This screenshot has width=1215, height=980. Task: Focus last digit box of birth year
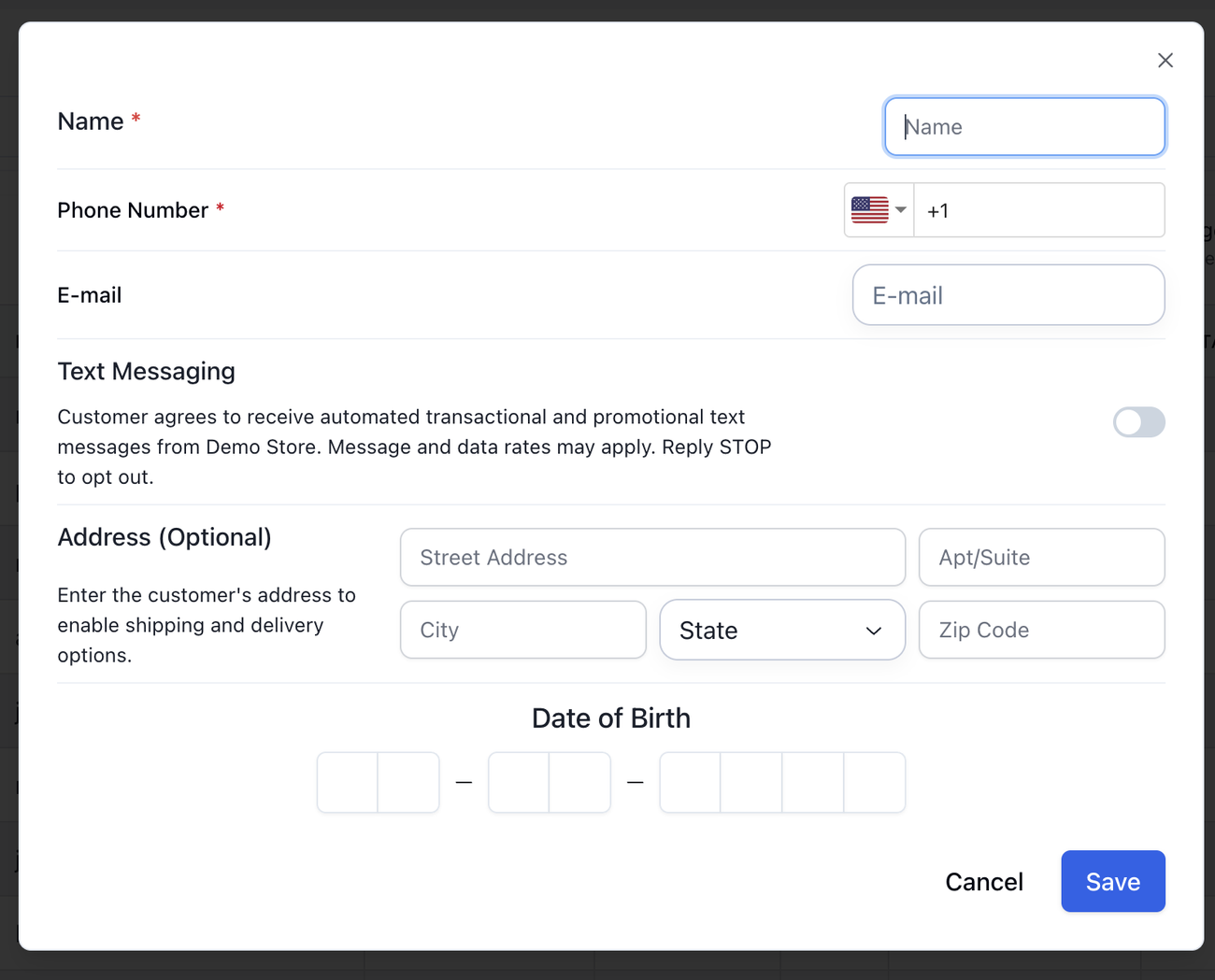point(874,783)
